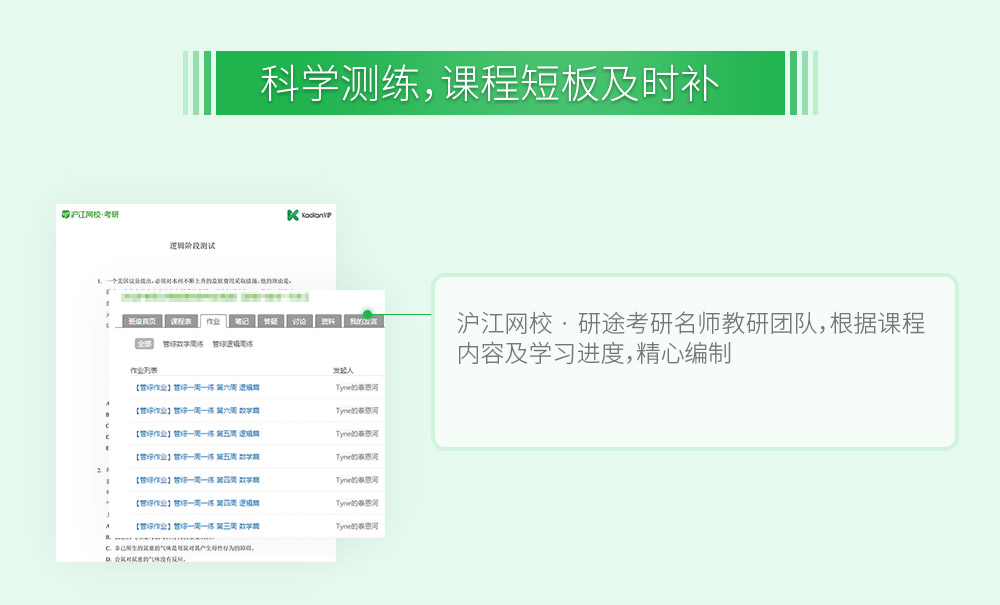Open the 班级首页 tab
The height and width of the screenshot is (605, 1000).
pyautogui.click(x=142, y=321)
